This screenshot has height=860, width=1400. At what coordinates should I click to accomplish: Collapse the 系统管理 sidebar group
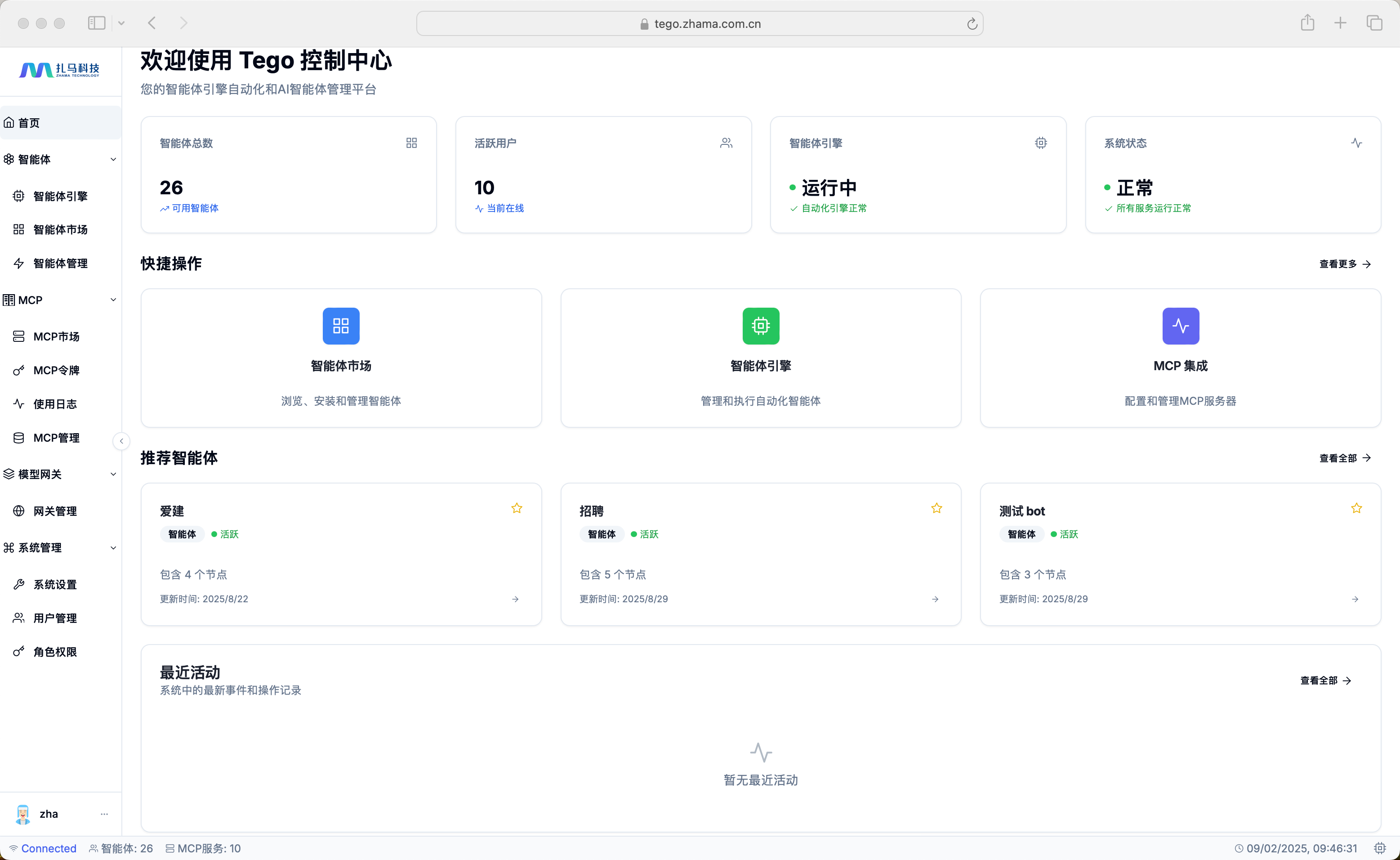[x=113, y=548]
